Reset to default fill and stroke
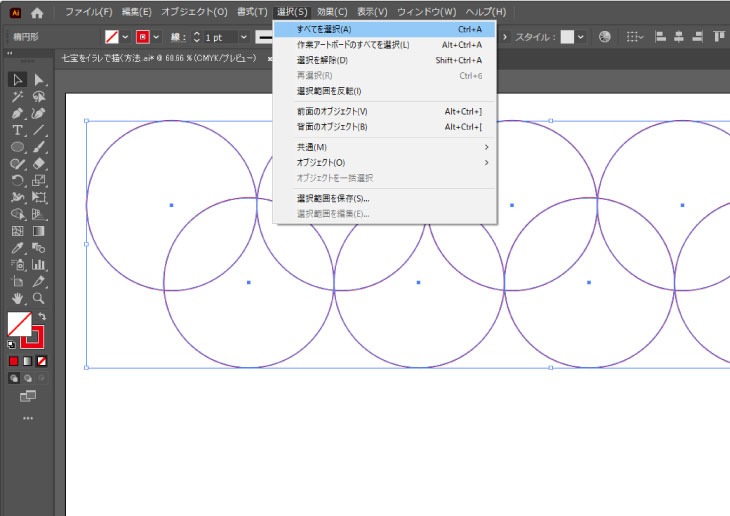 tap(12, 343)
